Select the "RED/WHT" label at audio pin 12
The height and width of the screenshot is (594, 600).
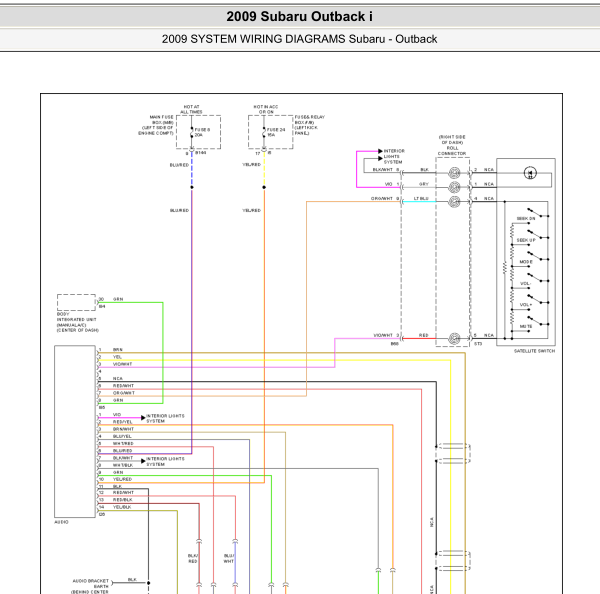point(123,493)
